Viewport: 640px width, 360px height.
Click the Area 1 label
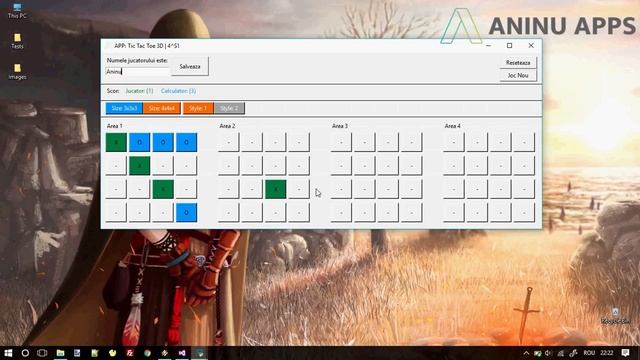[115, 126]
